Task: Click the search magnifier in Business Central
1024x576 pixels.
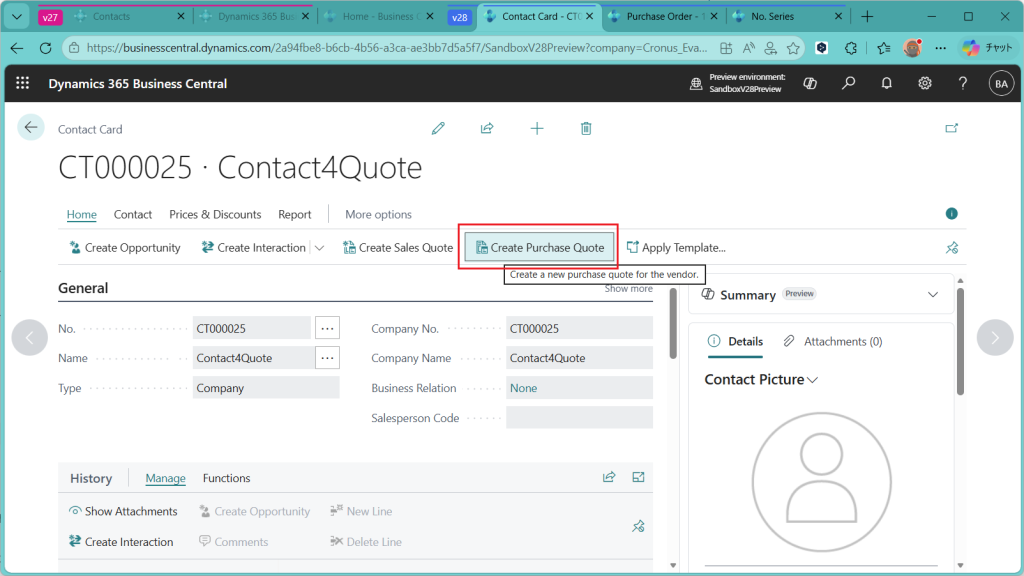Action: [x=848, y=84]
